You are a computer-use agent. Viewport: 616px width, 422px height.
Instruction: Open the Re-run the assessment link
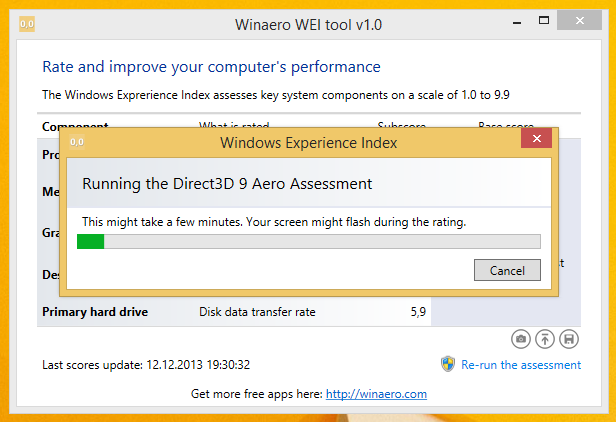pos(521,365)
